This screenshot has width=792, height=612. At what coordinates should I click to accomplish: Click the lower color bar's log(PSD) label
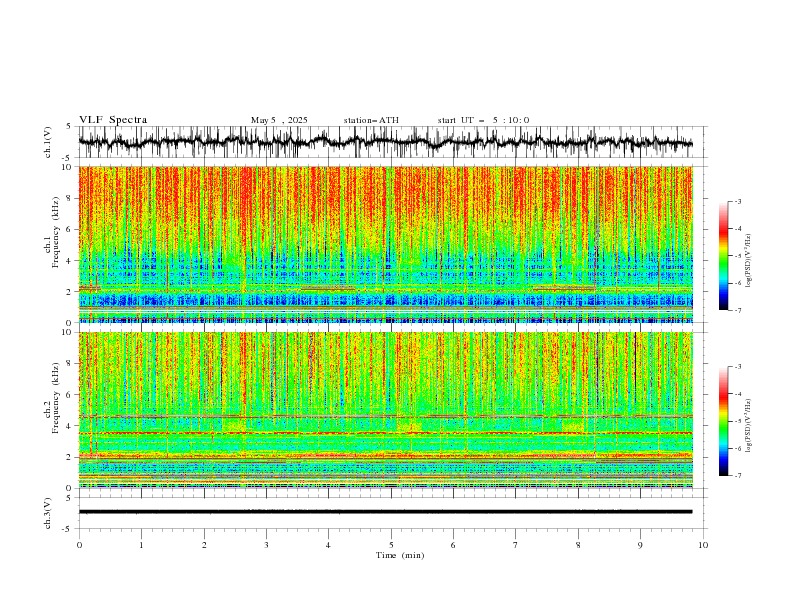pyautogui.click(x=748, y=426)
